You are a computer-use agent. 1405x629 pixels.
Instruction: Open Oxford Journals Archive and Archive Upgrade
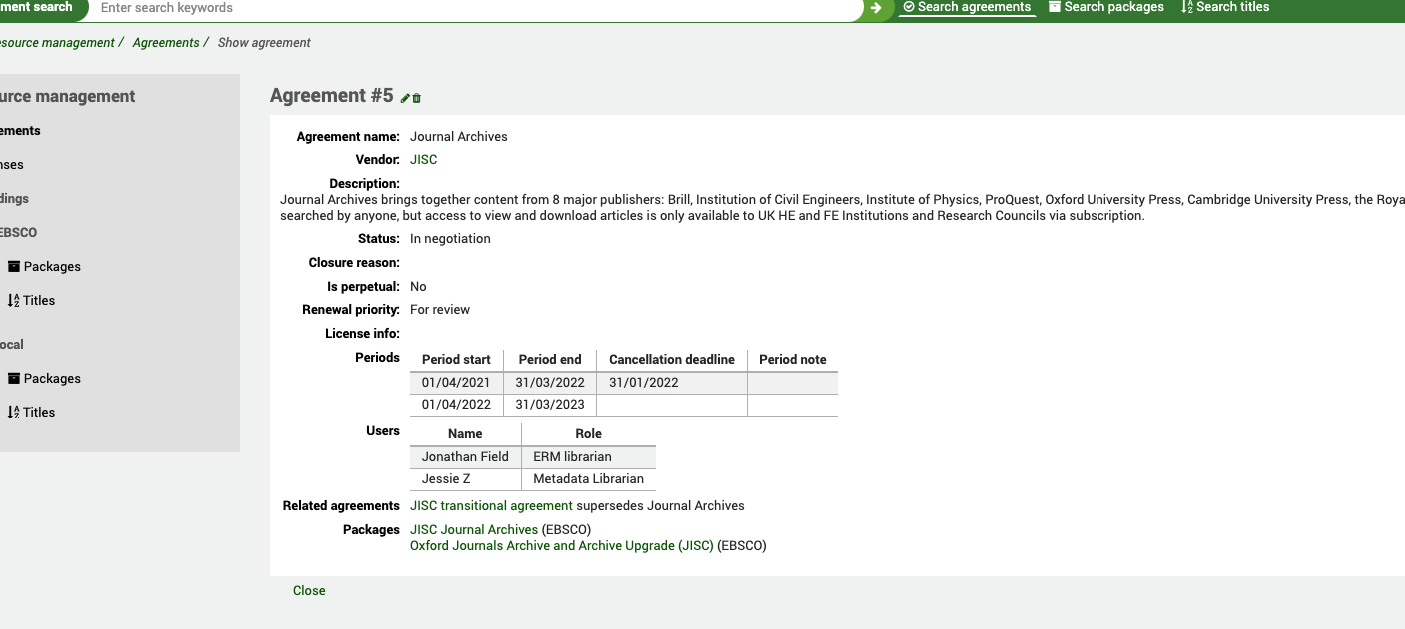pyautogui.click(x=561, y=545)
